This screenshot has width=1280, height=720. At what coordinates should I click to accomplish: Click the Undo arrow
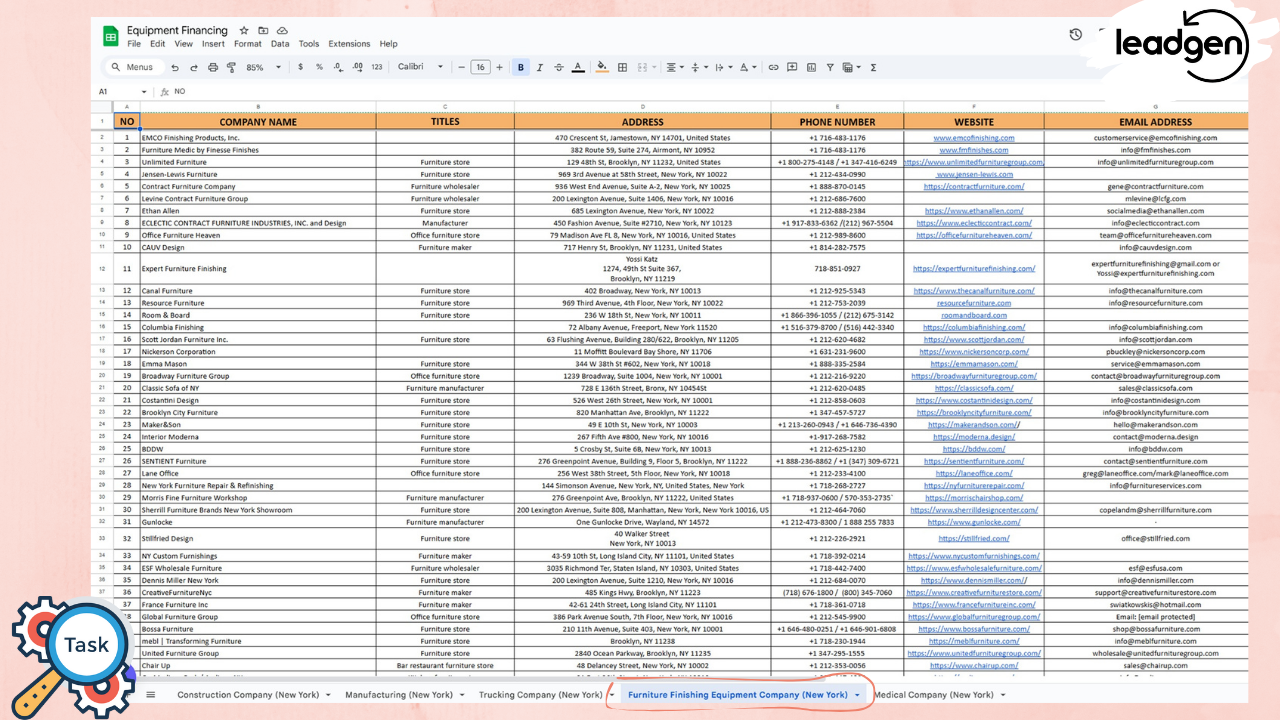[175, 68]
